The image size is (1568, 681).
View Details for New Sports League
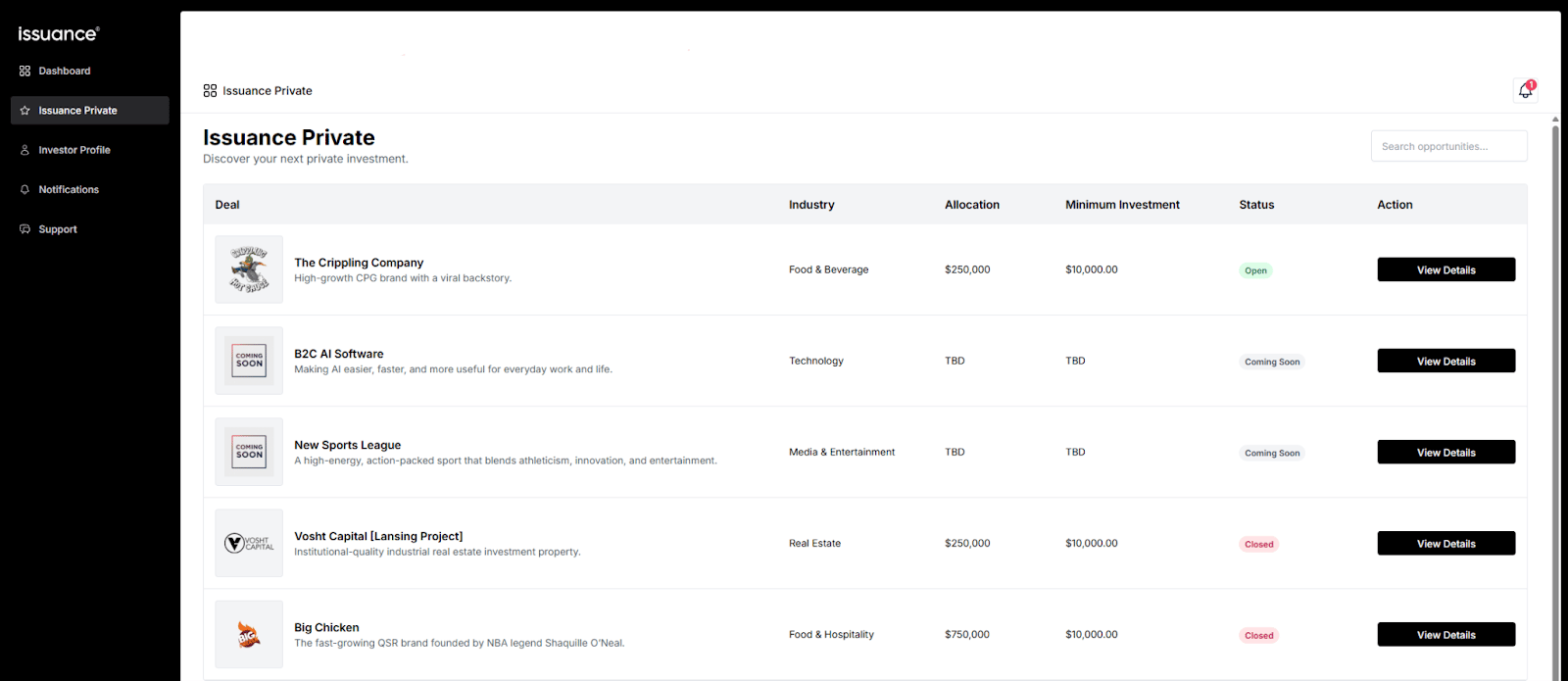[1445, 452]
